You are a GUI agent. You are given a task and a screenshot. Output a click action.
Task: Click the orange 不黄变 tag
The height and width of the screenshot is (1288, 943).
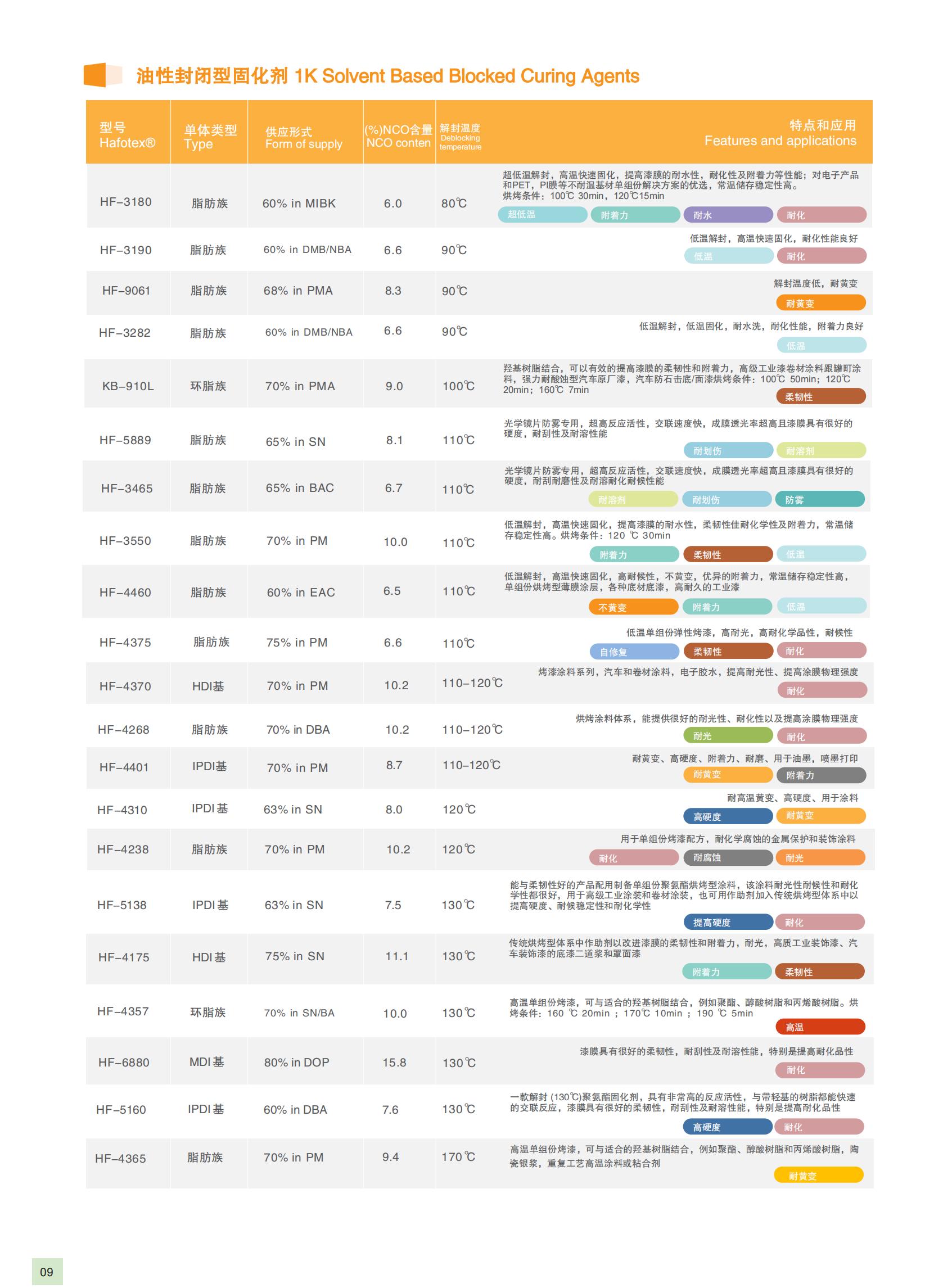click(634, 607)
